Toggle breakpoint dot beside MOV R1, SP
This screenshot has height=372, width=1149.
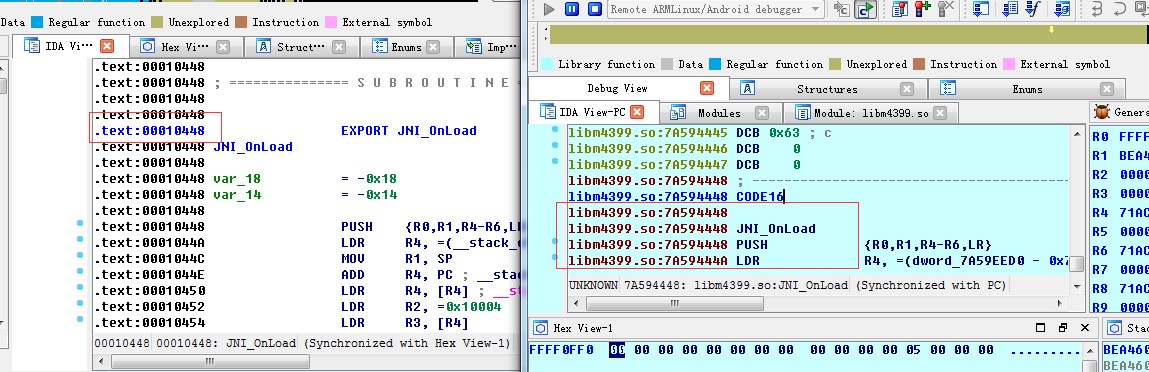pyautogui.click(x=80, y=256)
